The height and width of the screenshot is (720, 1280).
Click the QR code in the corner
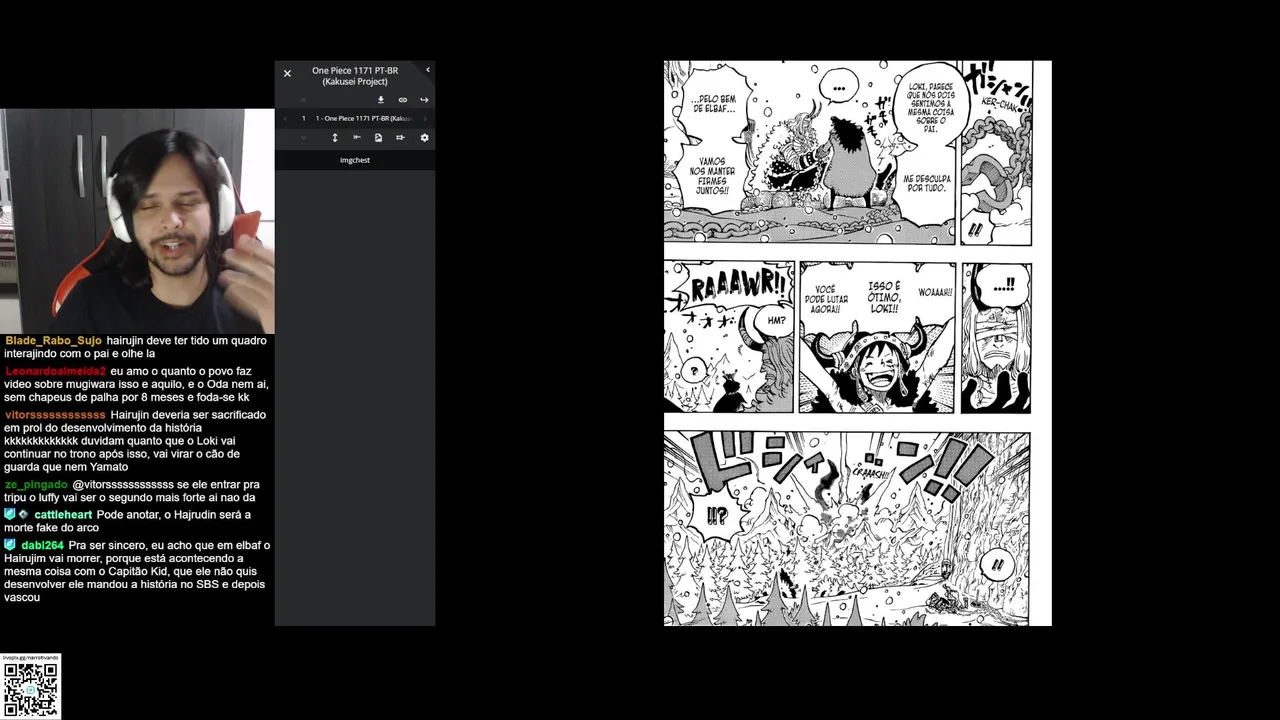click(x=30, y=690)
